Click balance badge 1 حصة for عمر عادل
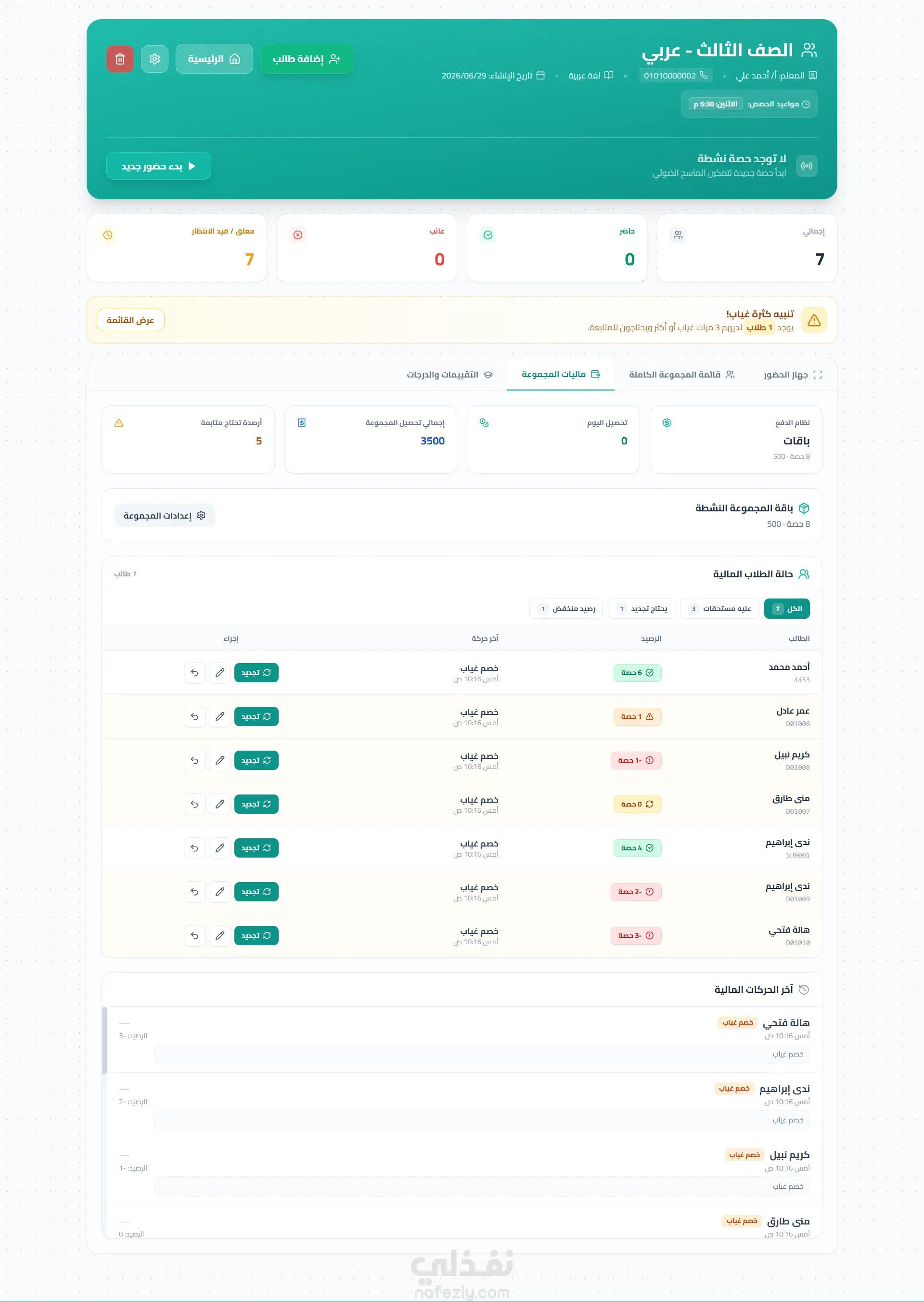The width and height of the screenshot is (924, 1302). [x=637, y=717]
